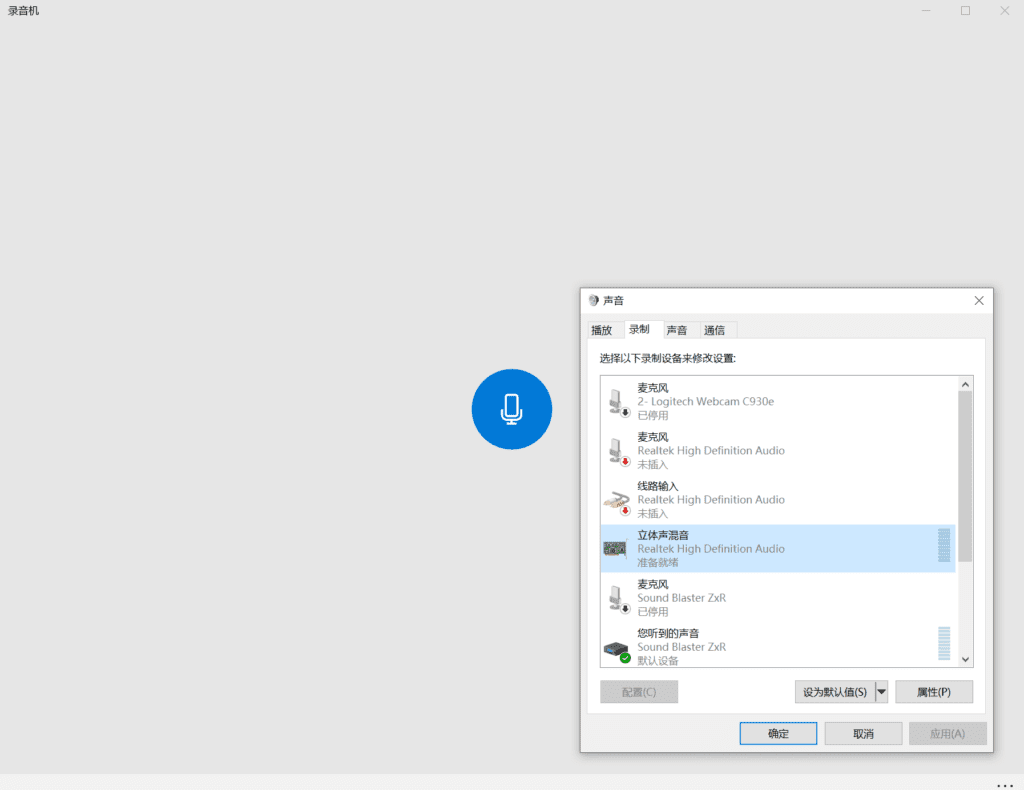Start recording with the blue microphone button
This screenshot has width=1024, height=790.
coord(511,409)
